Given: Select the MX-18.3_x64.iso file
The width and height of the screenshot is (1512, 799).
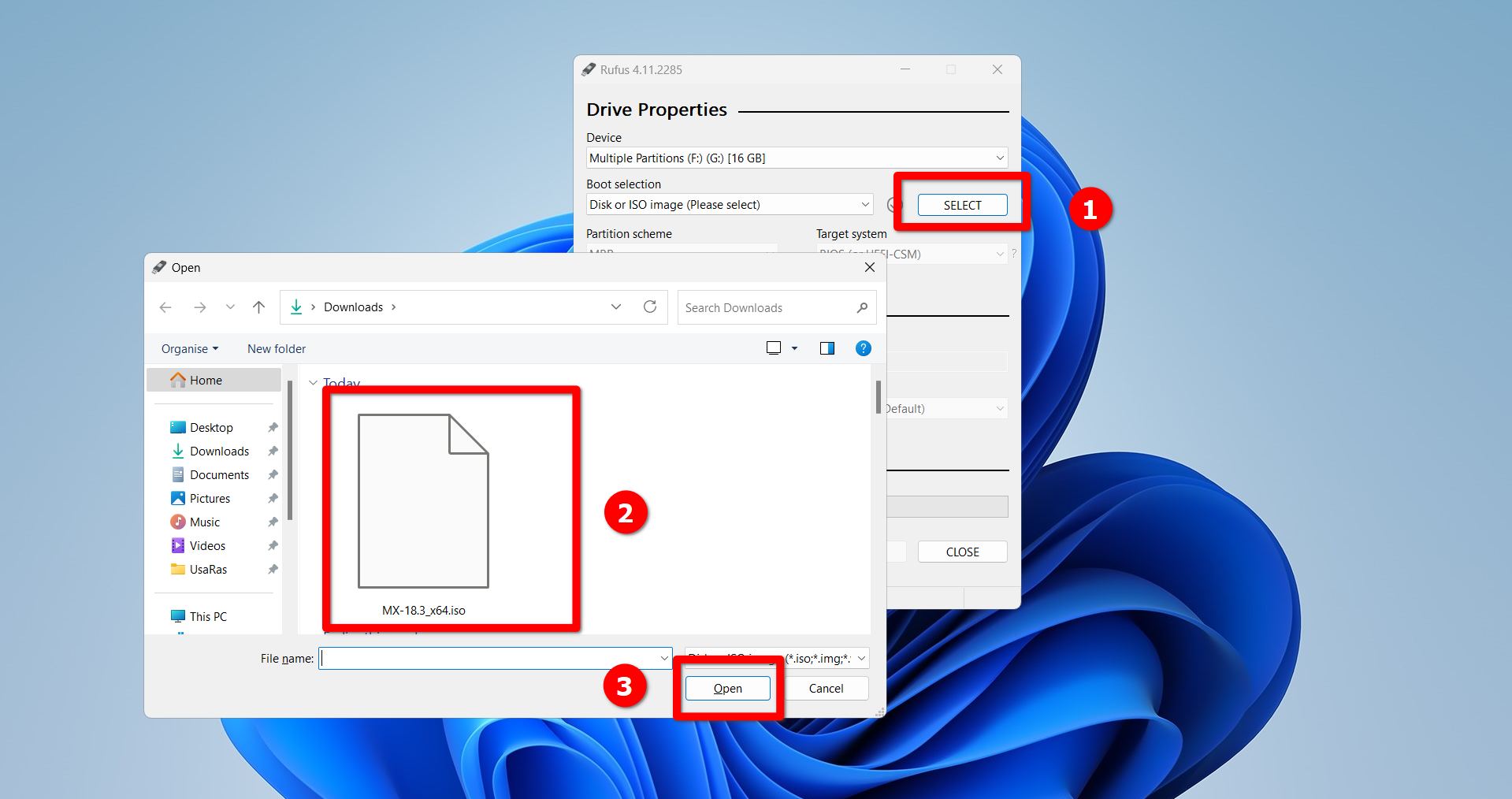Looking at the screenshot, I should tap(424, 514).
